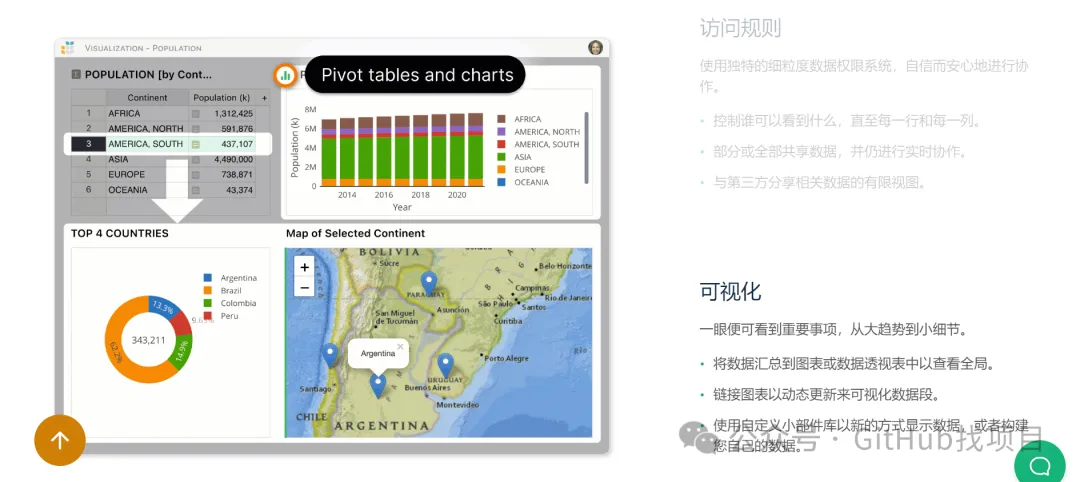The image size is (1080, 482).
Task: Click the TOP 4 COUNTRIES widget title
Action: [120, 233]
